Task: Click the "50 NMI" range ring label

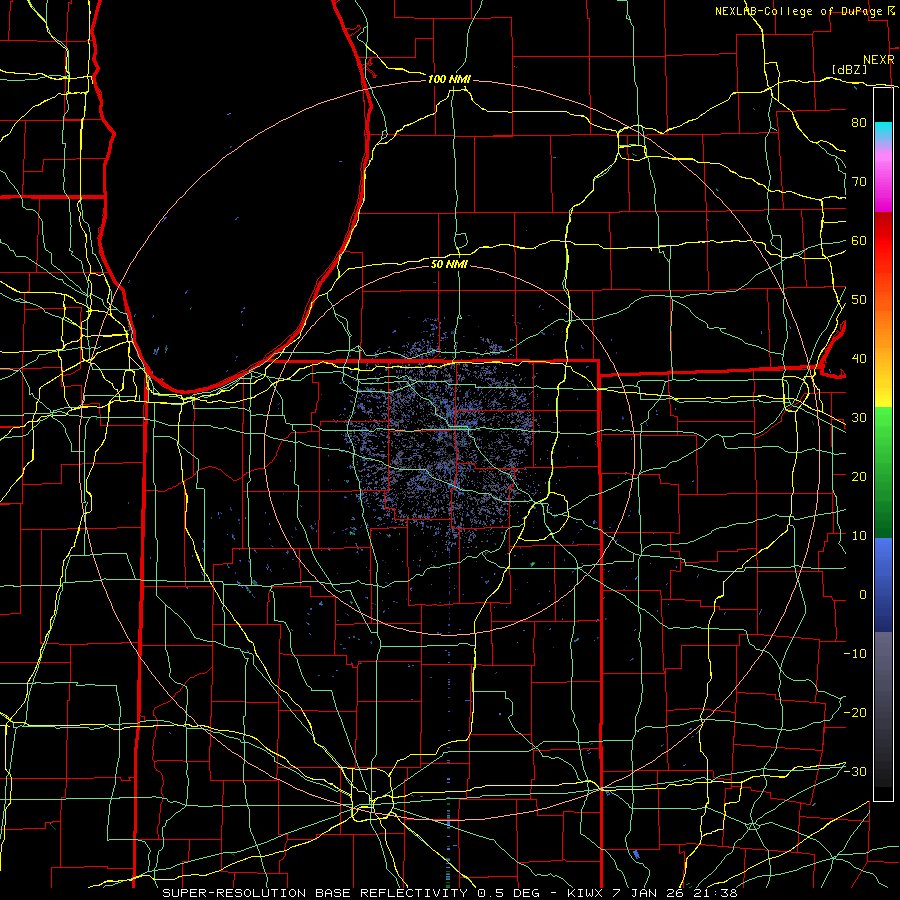Action: [449, 264]
